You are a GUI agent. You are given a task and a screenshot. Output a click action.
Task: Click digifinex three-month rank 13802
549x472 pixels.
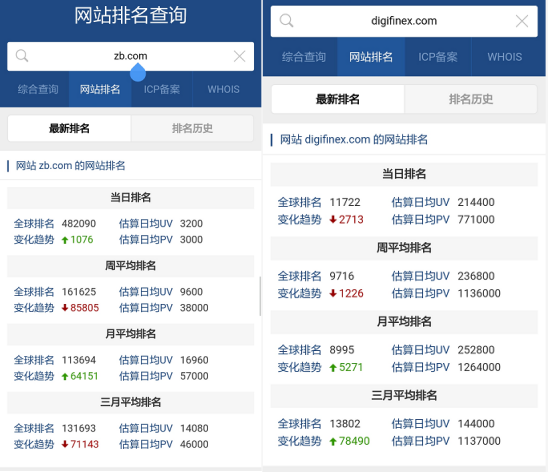click(x=345, y=424)
